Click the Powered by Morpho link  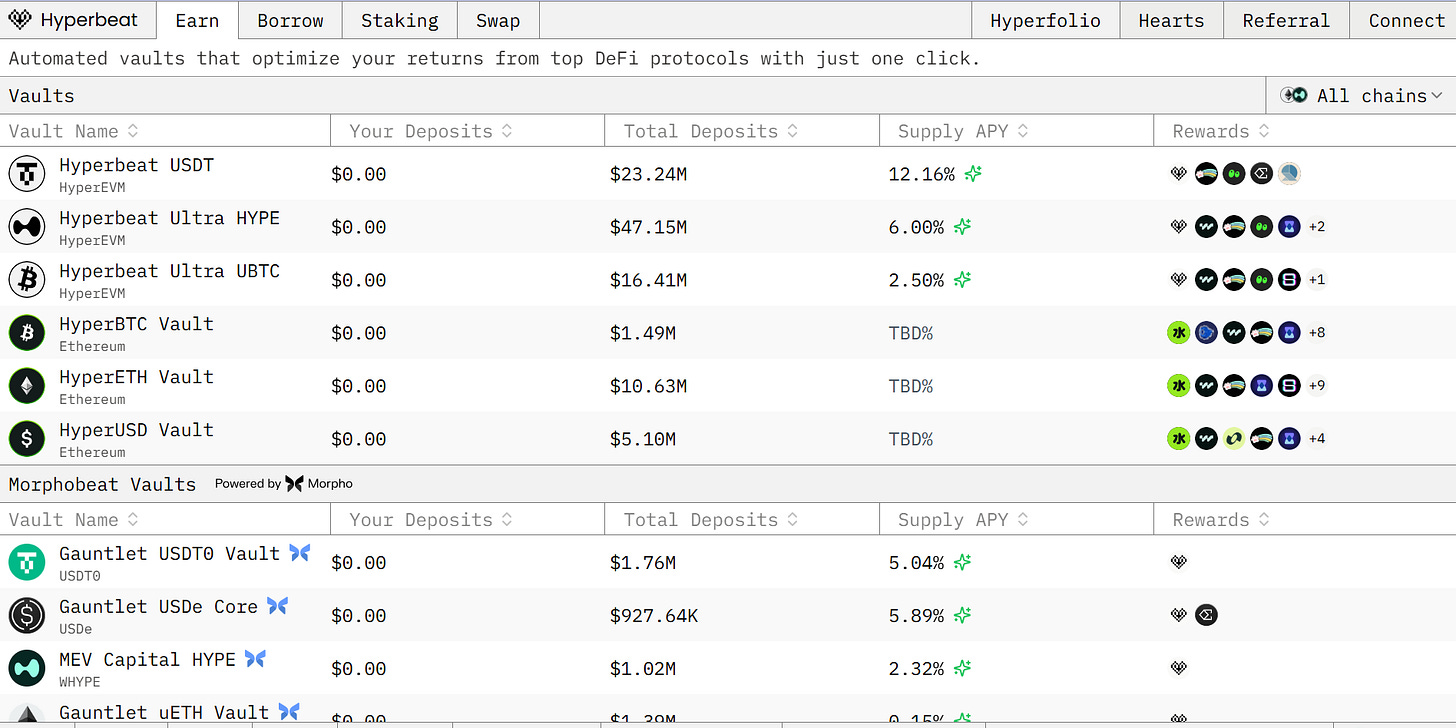pos(284,483)
